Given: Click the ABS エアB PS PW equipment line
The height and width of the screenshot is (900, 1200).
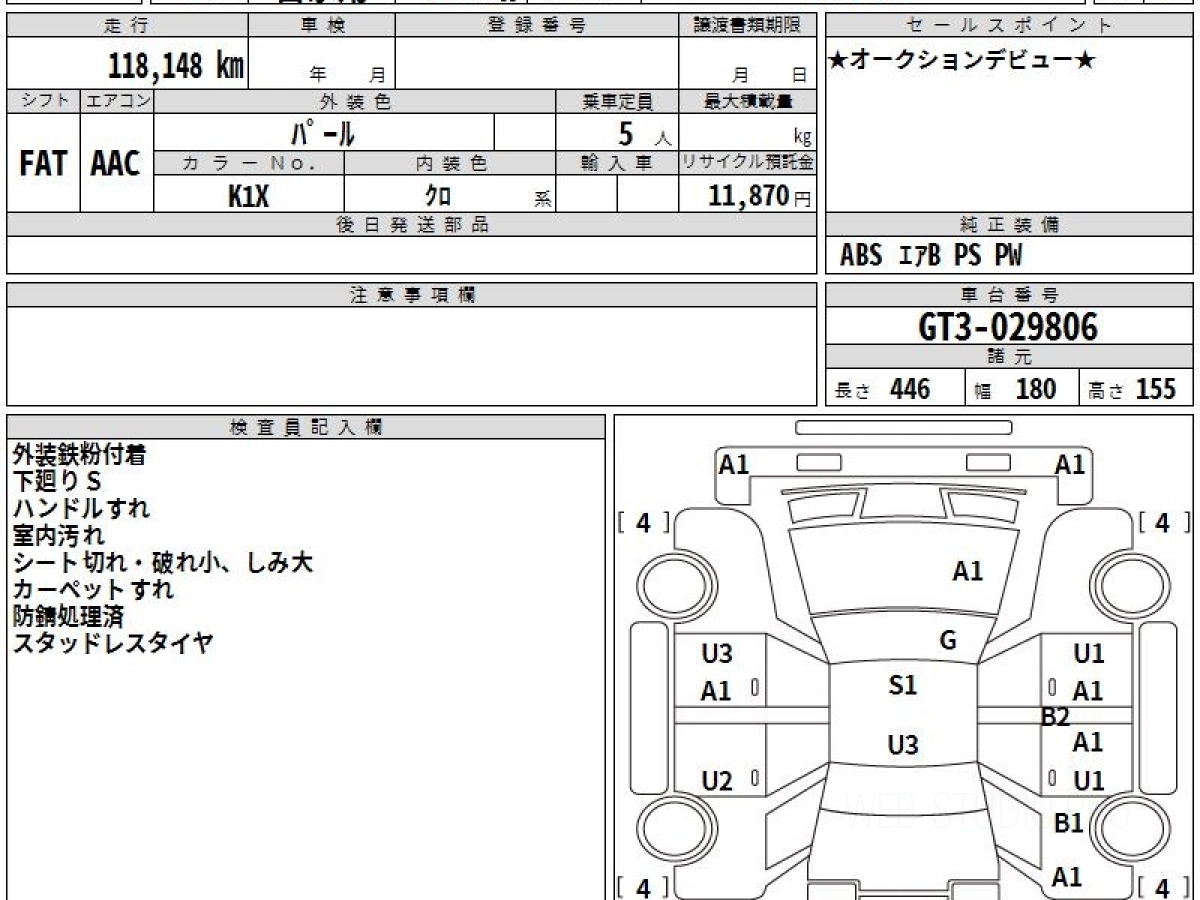Looking at the screenshot, I should tap(931, 256).
